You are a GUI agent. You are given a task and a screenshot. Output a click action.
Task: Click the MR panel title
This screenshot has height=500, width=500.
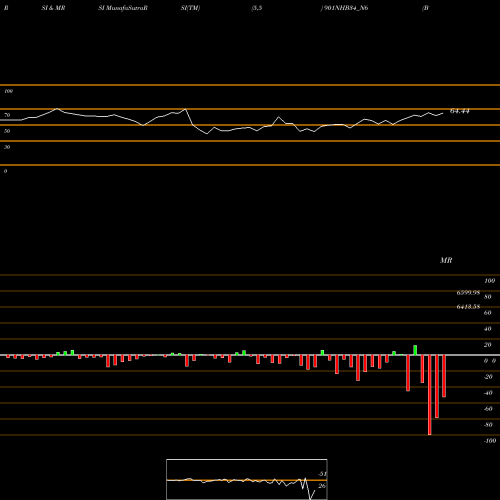[446, 260]
